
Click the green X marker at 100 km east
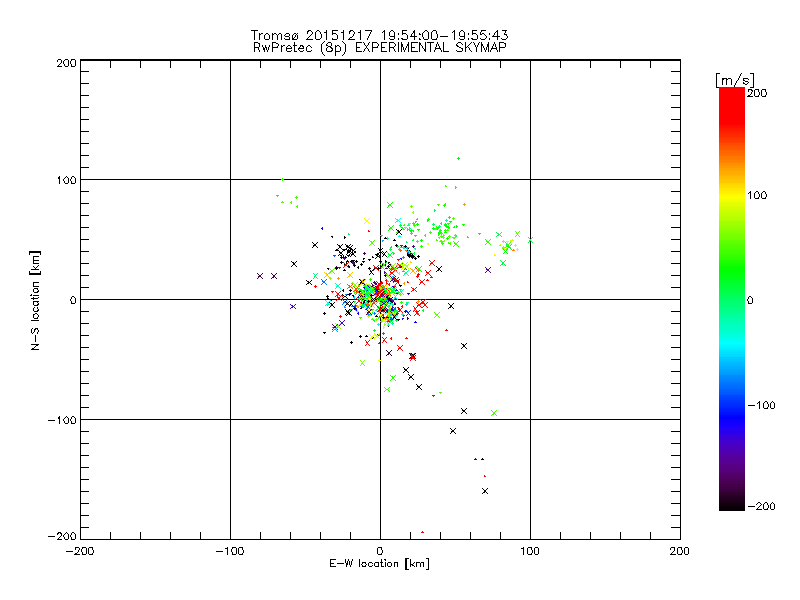pos(530,240)
